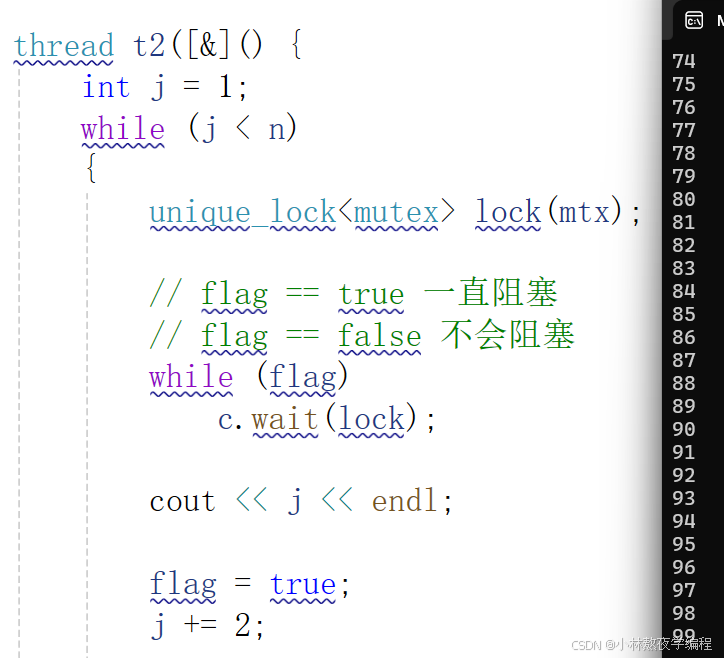Click console output line 80
Image resolution: width=724 pixels, height=658 pixels.
tap(683, 199)
